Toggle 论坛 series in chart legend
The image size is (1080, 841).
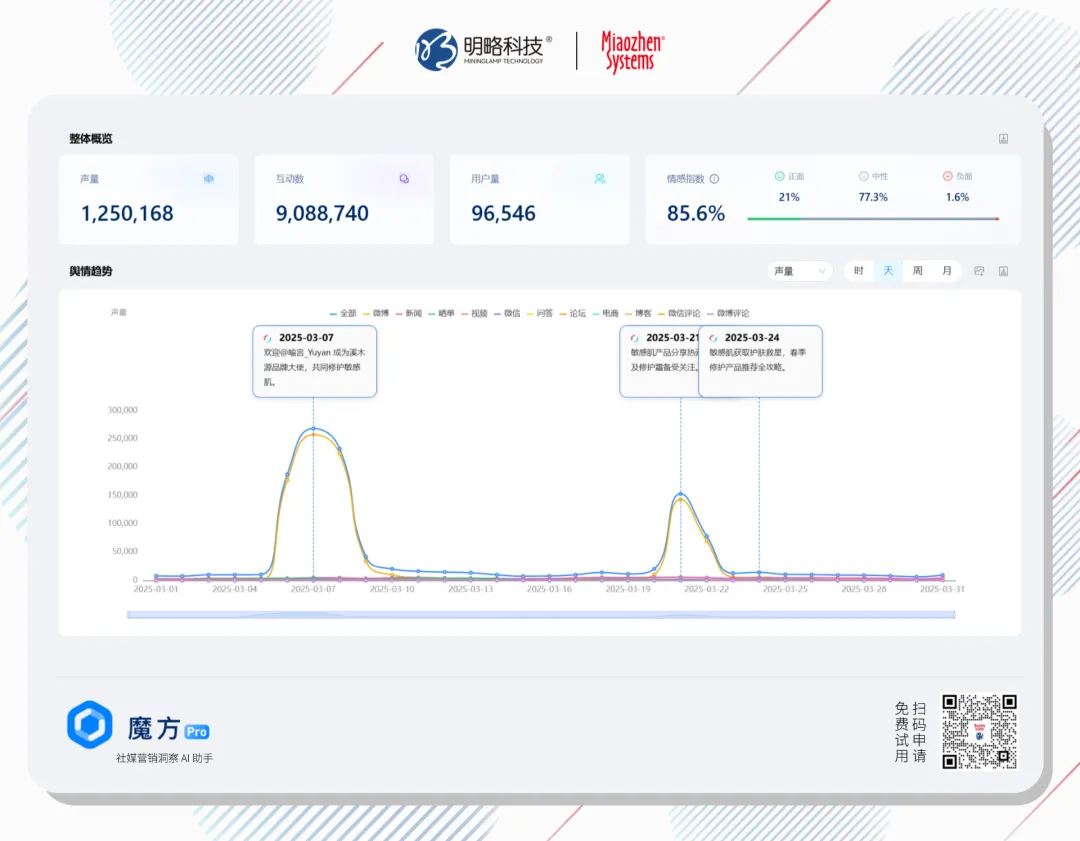pyautogui.click(x=573, y=313)
